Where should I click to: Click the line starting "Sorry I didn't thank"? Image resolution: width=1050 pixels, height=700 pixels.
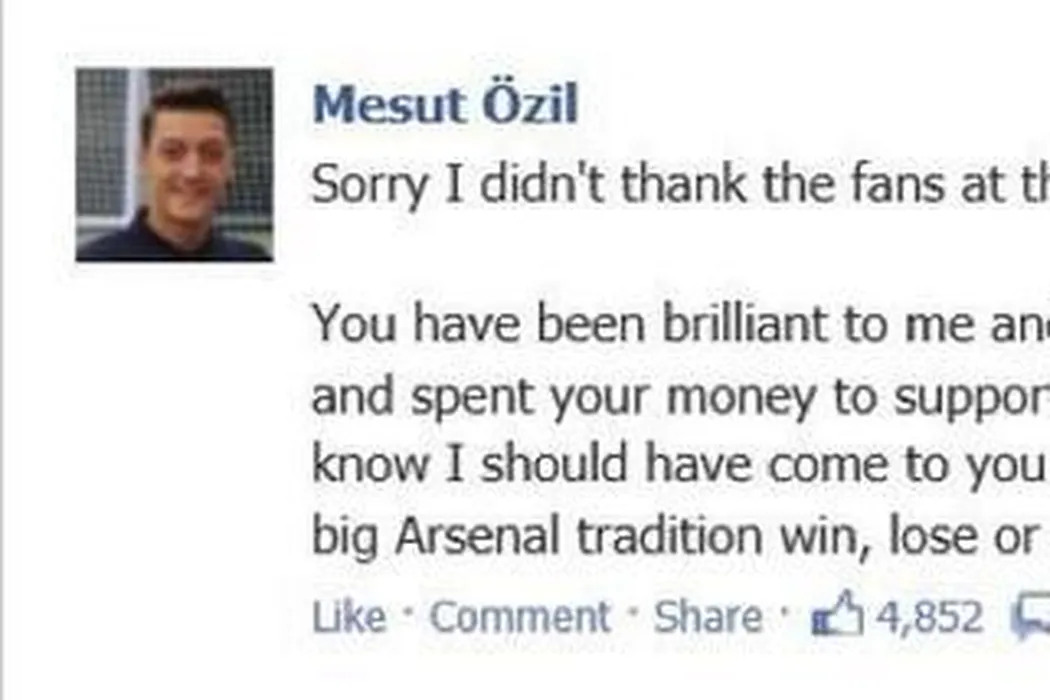680,185
